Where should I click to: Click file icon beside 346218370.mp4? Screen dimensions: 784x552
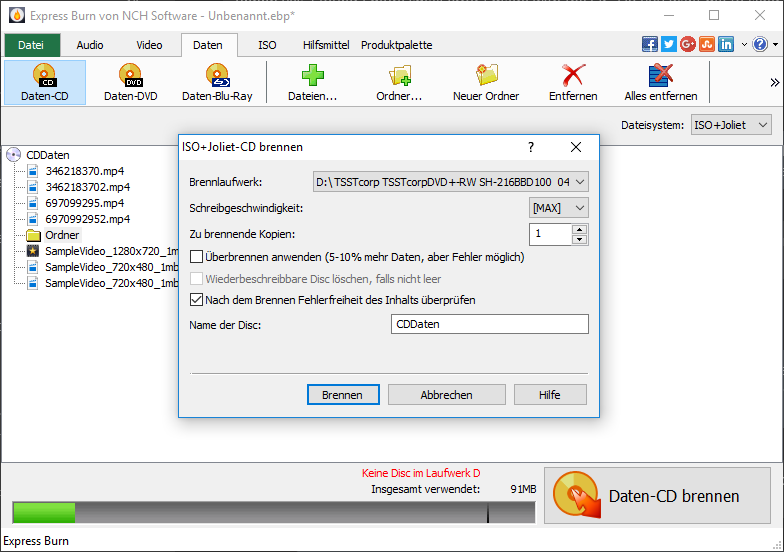[x=32, y=171]
